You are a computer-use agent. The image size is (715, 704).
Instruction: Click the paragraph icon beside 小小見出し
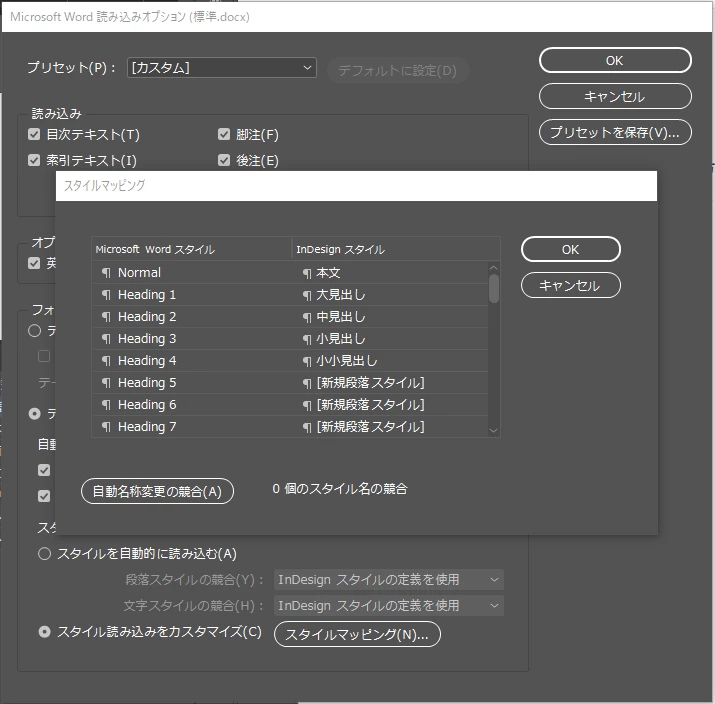coord(307,361)
